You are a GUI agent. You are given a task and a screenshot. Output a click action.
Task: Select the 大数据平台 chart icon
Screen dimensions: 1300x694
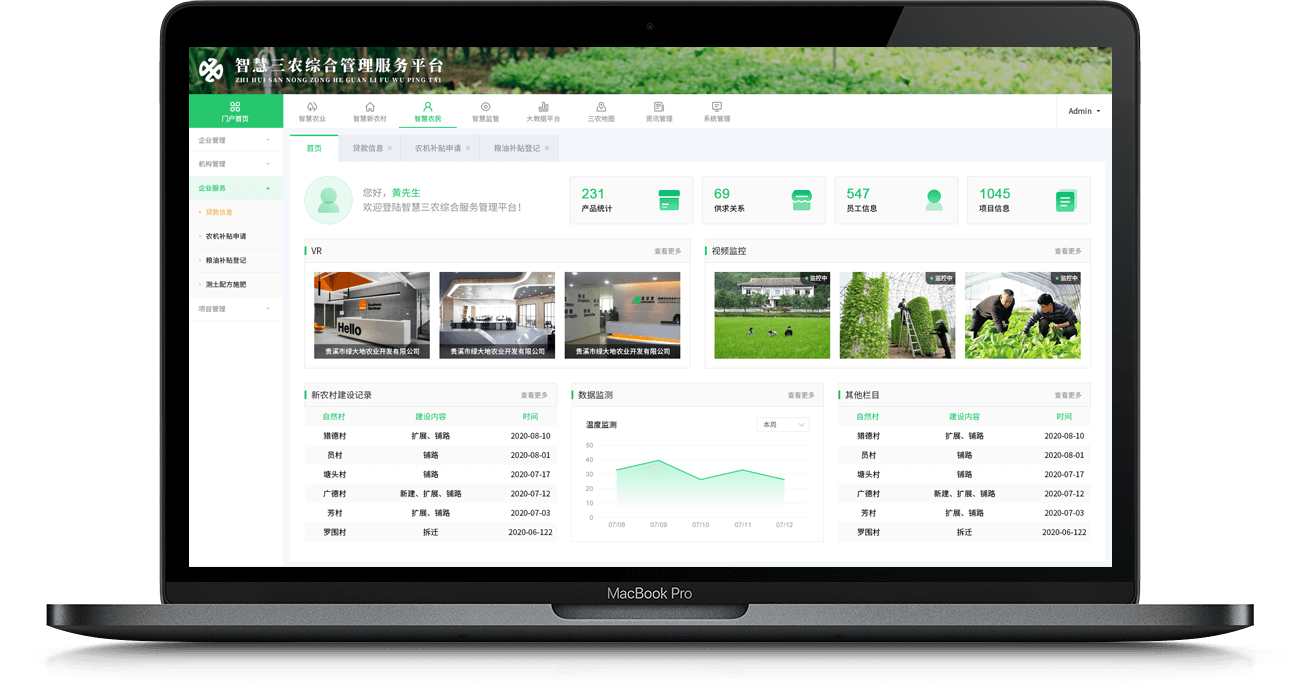coord(543,107)
